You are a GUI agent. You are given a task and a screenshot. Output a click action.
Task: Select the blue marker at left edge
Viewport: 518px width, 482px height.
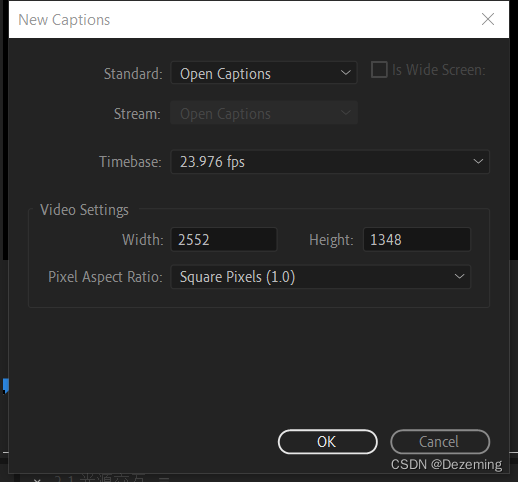click(x=5, y=386)
